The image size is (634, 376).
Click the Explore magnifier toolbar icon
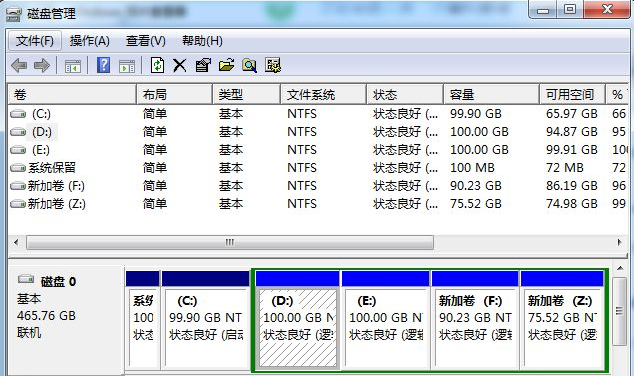[249, 65]
